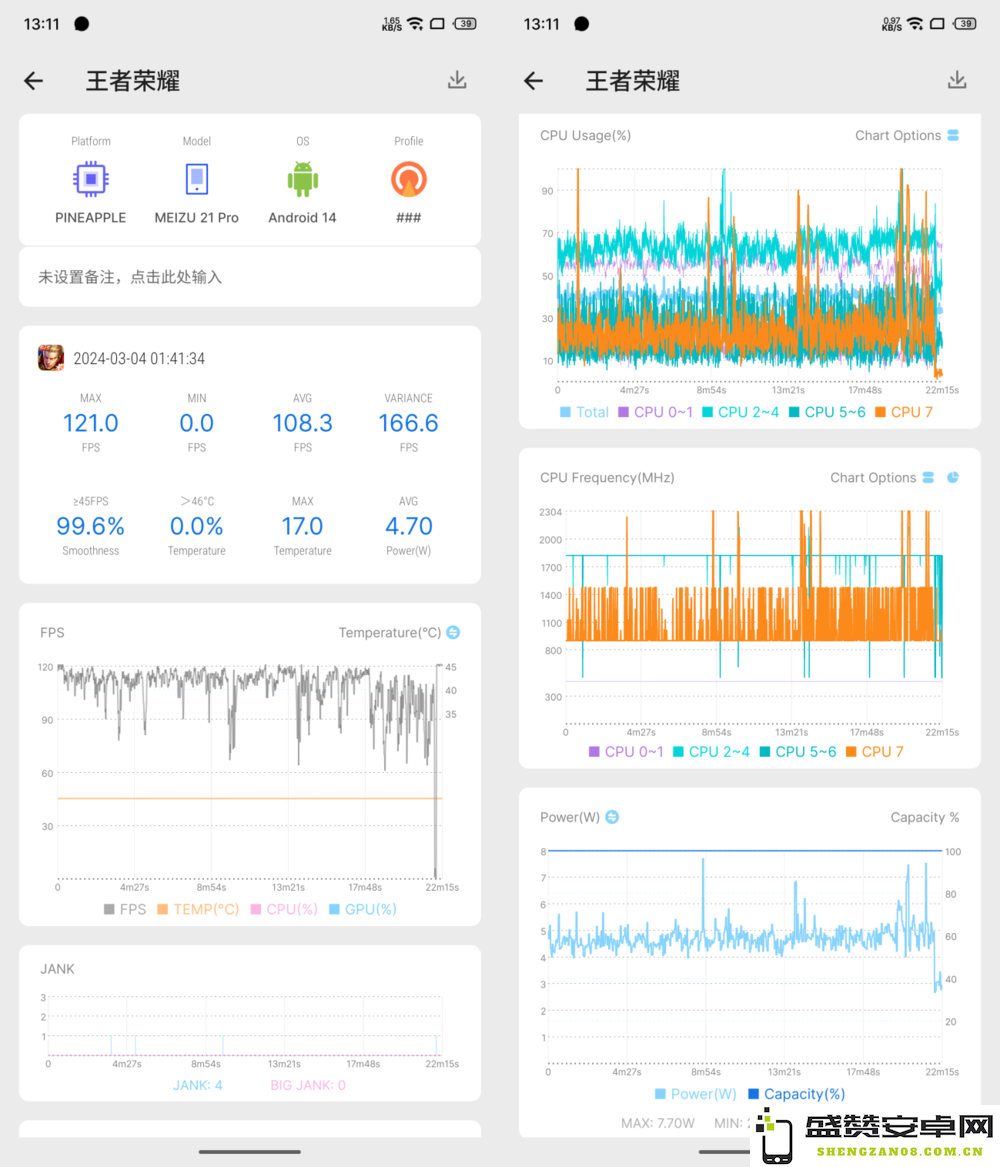Toggle CPU 0~1 legend in CPU Usage chart
Screen dimensions: 1000x1167
[x=656, y=412]
